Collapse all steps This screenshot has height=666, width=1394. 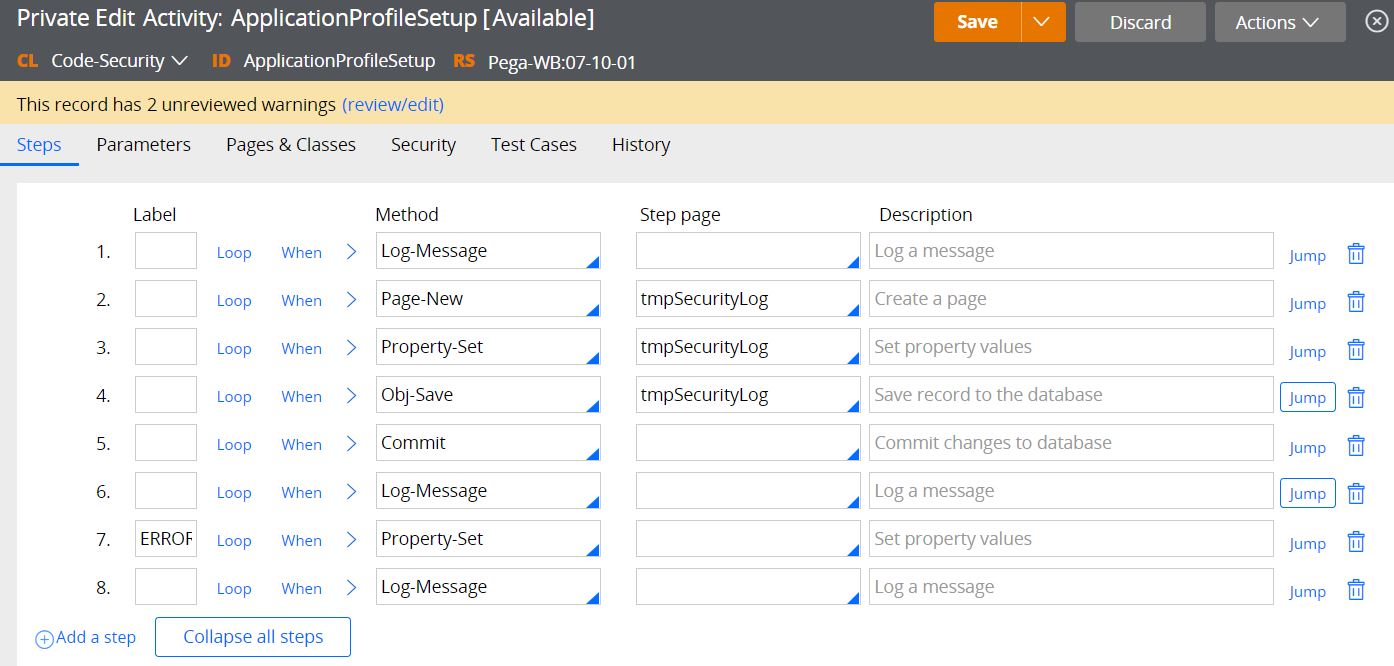[x=253, y=637]
